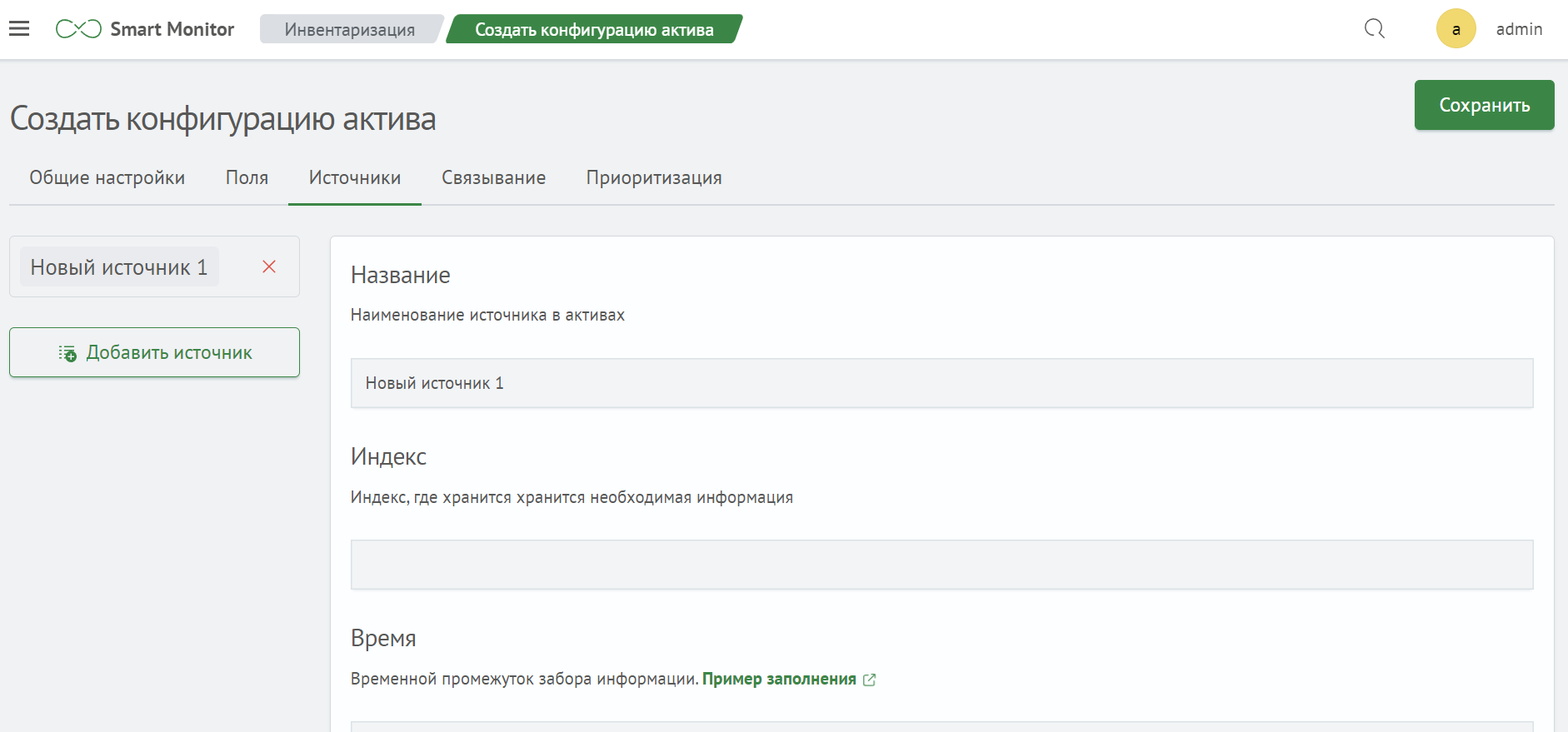Focus the Название input field
Screen dimensions: 1568x732
pyautogui.click(x=941, y=383)
